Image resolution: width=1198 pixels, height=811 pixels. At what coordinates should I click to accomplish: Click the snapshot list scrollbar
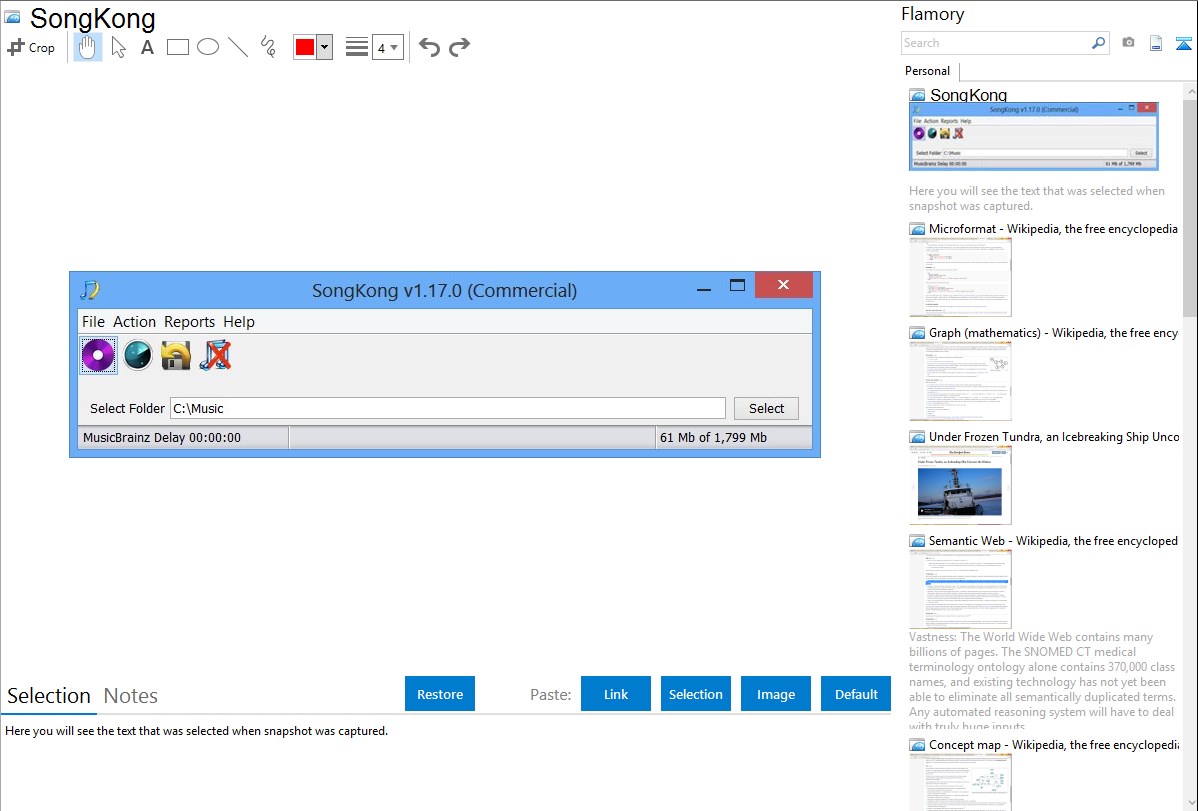click(x=1190, y=206)
